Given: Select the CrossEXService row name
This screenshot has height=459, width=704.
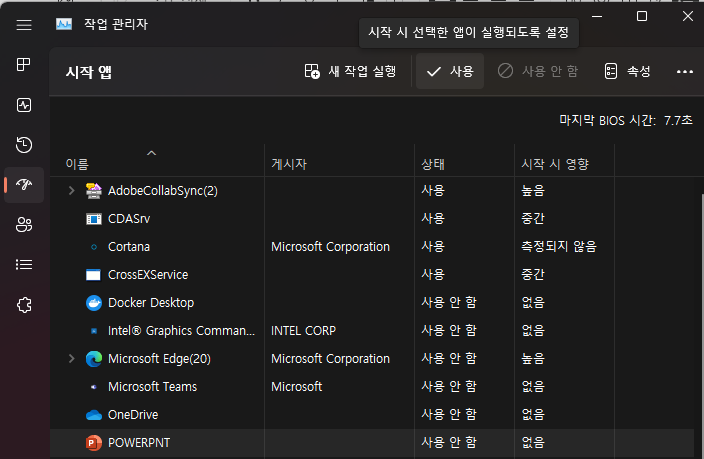Looking at the screenshot, I should click(x=148, y=274).
